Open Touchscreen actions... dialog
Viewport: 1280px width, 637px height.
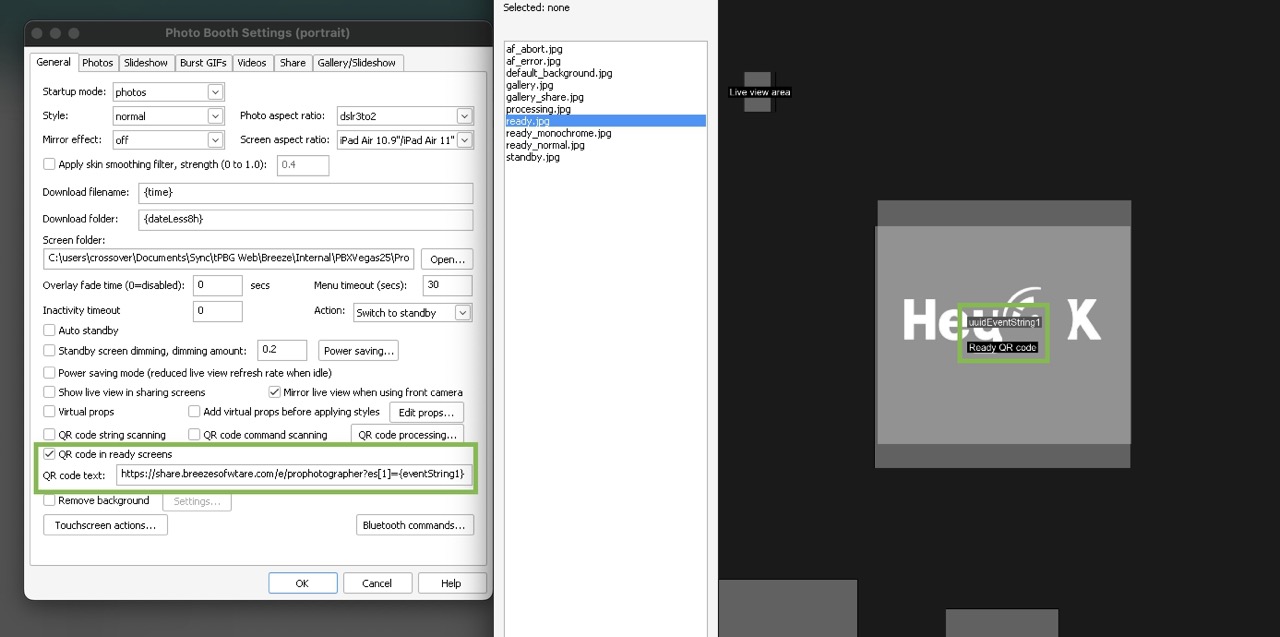(x=105, y=525)
